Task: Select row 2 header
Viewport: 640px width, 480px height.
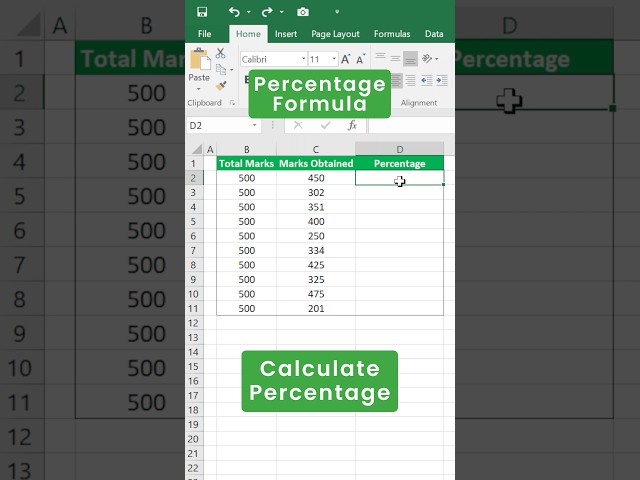Action: point(194,178)
